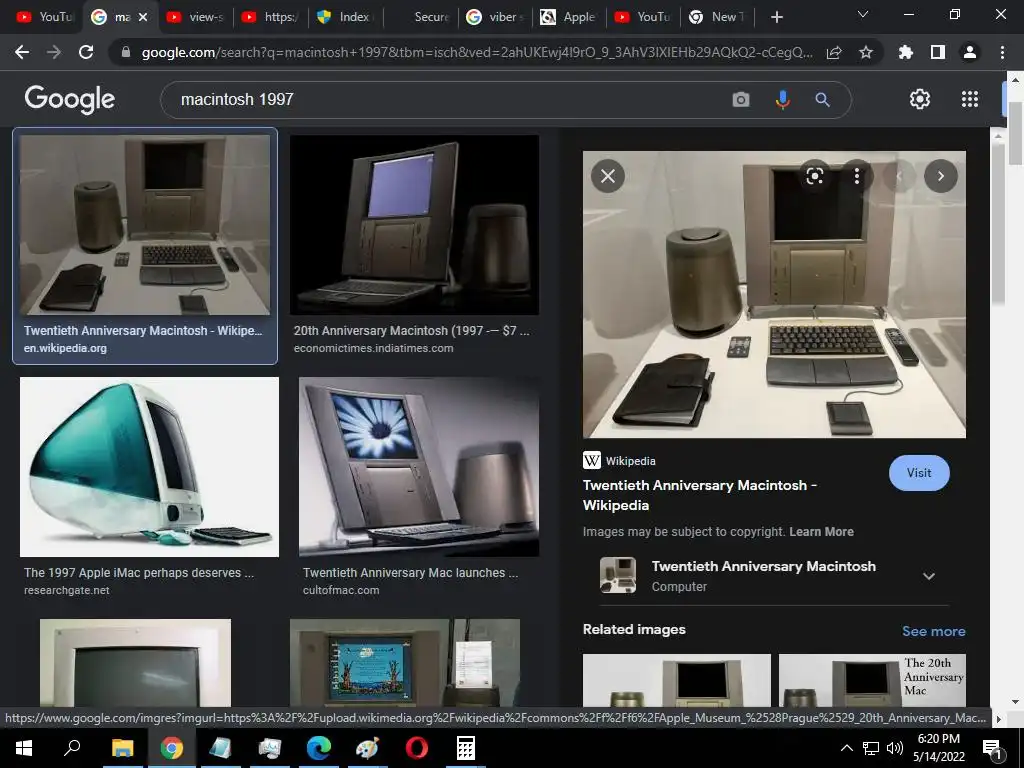Click the browser forward arrow
1024x768 pixels.
pyautogui.click(x=54, y=52)
